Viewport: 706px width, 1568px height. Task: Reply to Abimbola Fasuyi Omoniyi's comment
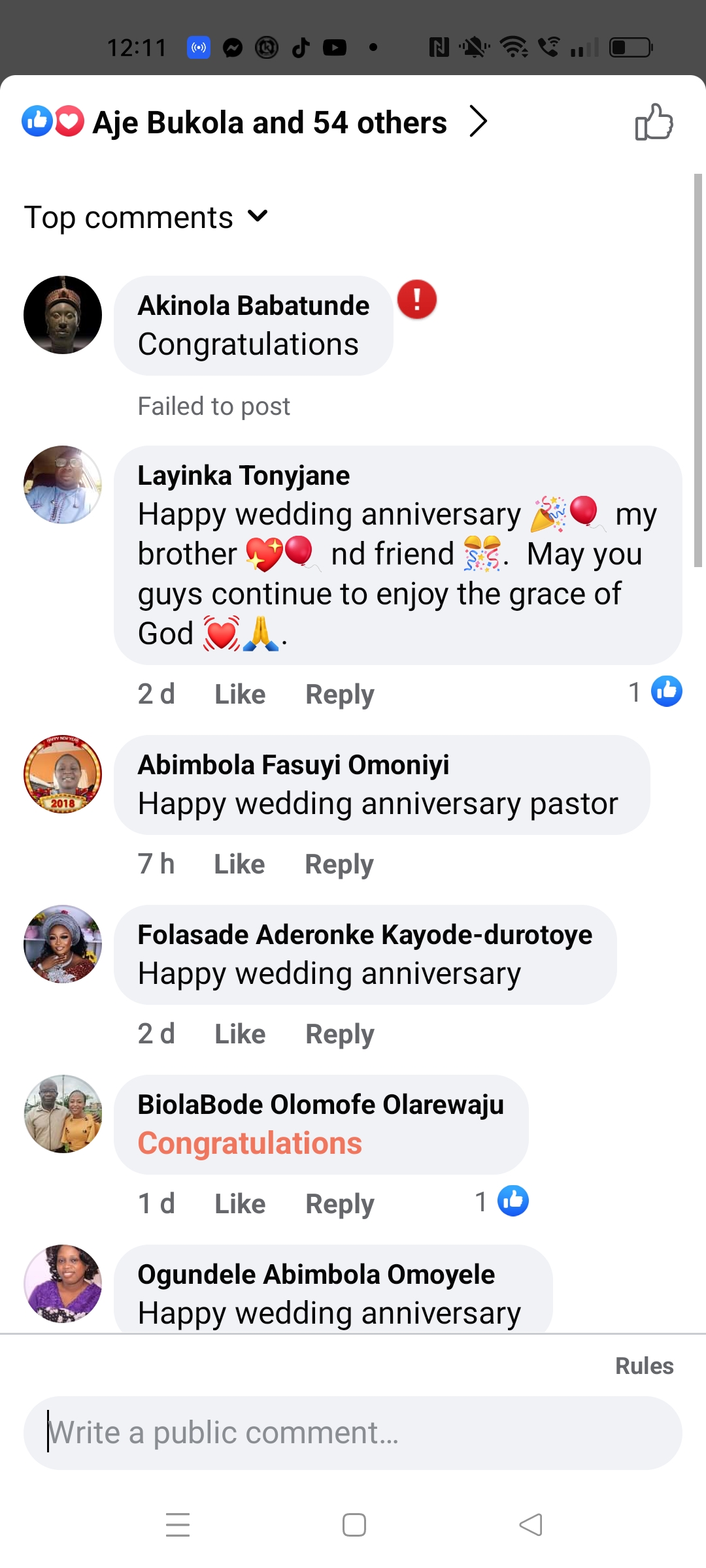339,864
